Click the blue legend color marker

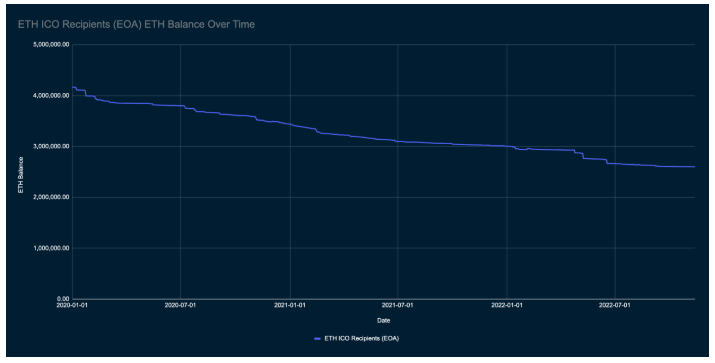pyautogui.click(x=318, y=339)
